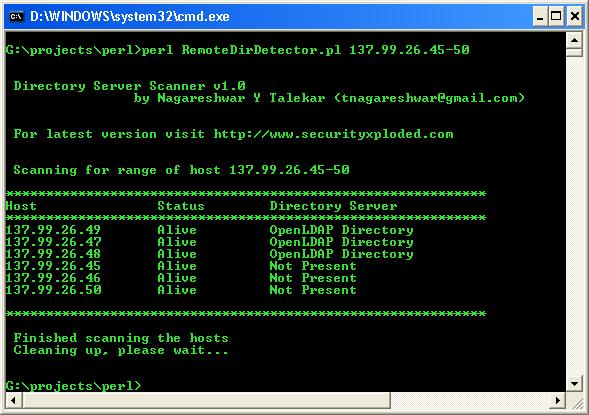Close the cmd.exe window

575,17
